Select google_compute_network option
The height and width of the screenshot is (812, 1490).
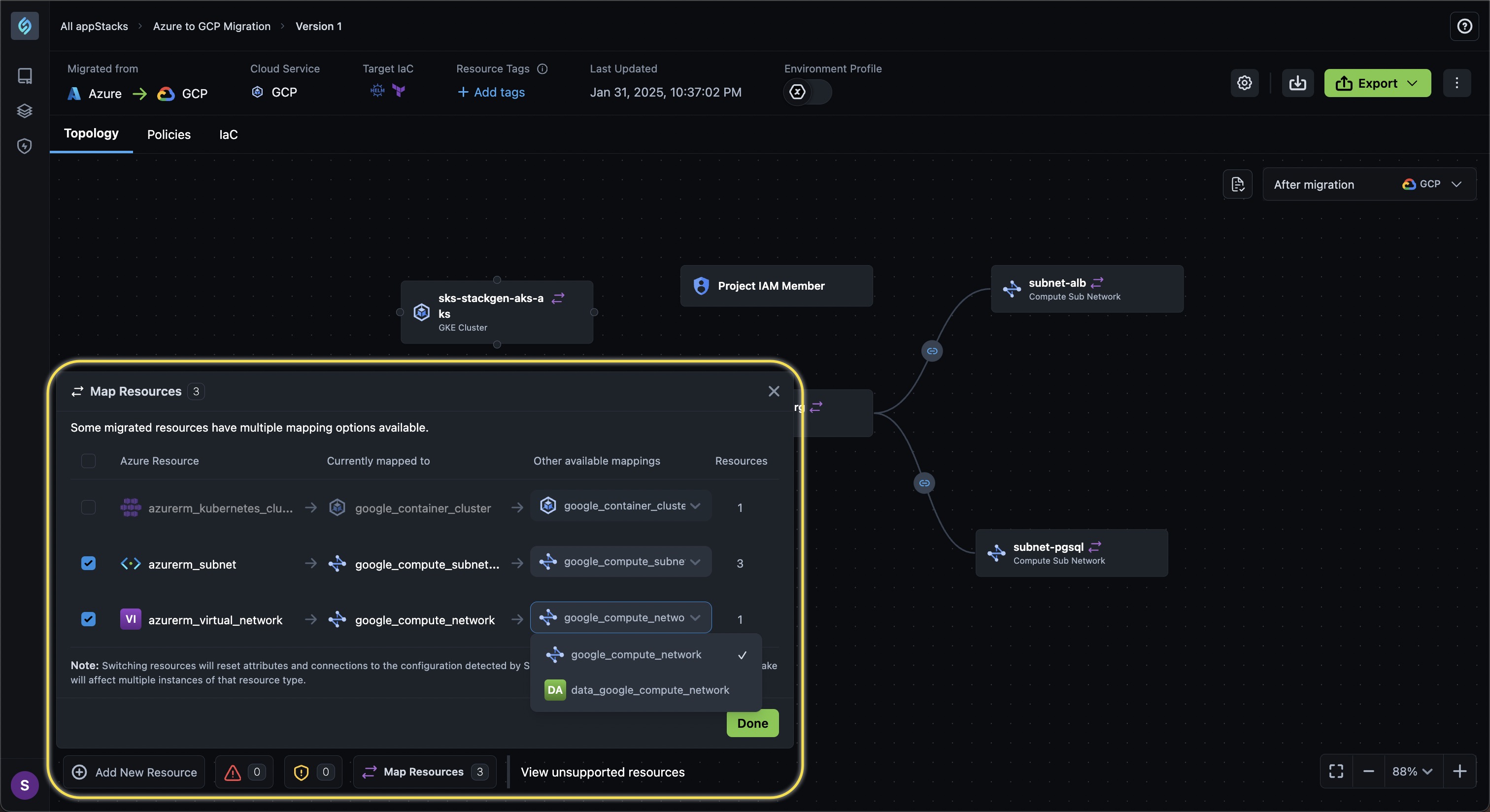click(645, 655)
